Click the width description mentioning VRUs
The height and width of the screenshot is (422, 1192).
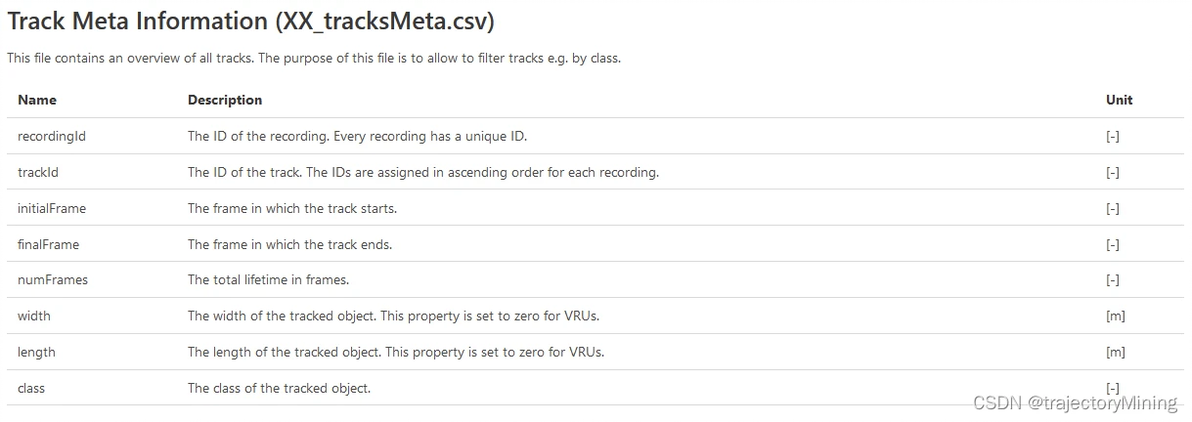(395, 316)
